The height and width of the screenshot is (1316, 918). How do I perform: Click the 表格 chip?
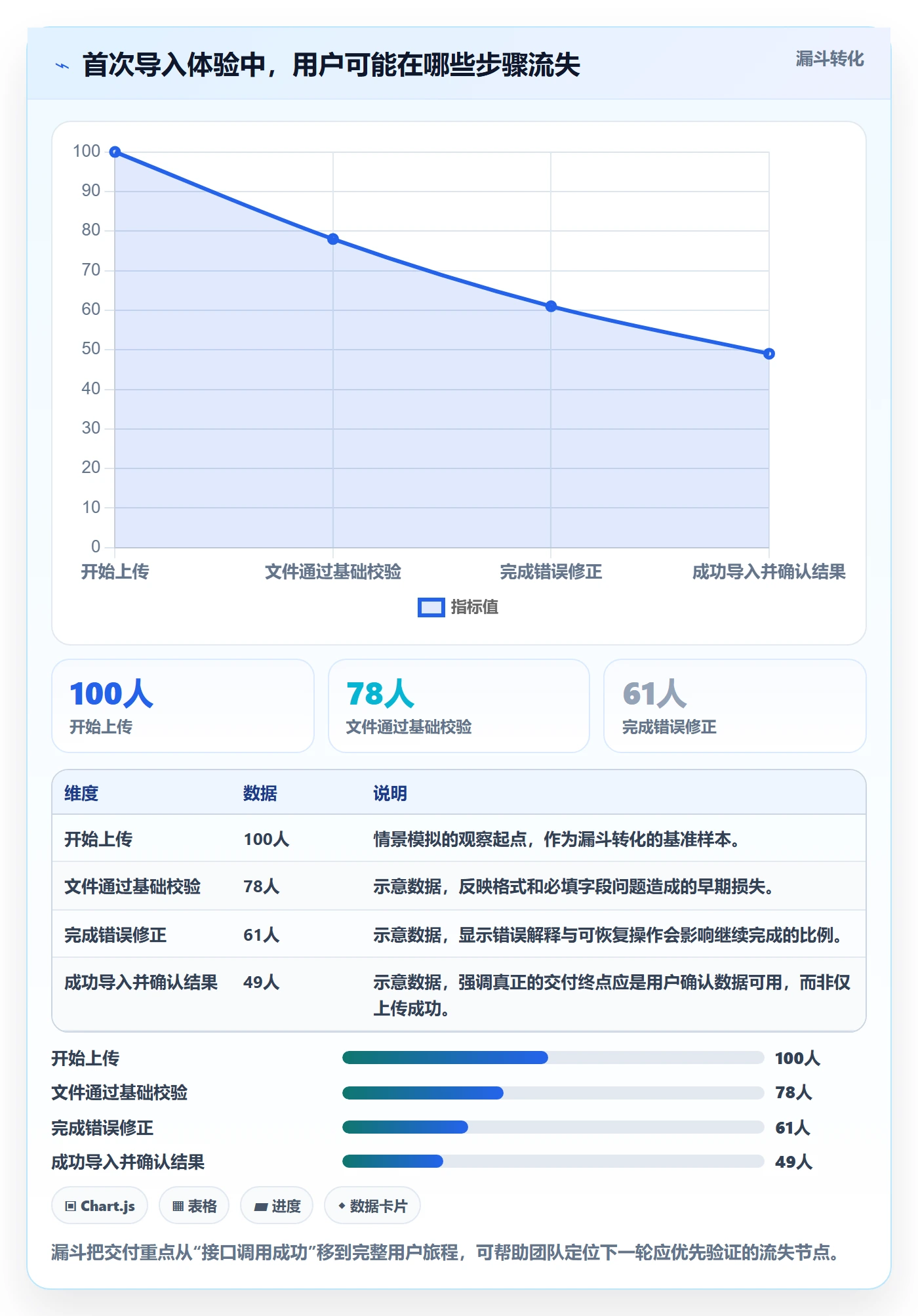pyautogui.click(x=194, y=1206)
